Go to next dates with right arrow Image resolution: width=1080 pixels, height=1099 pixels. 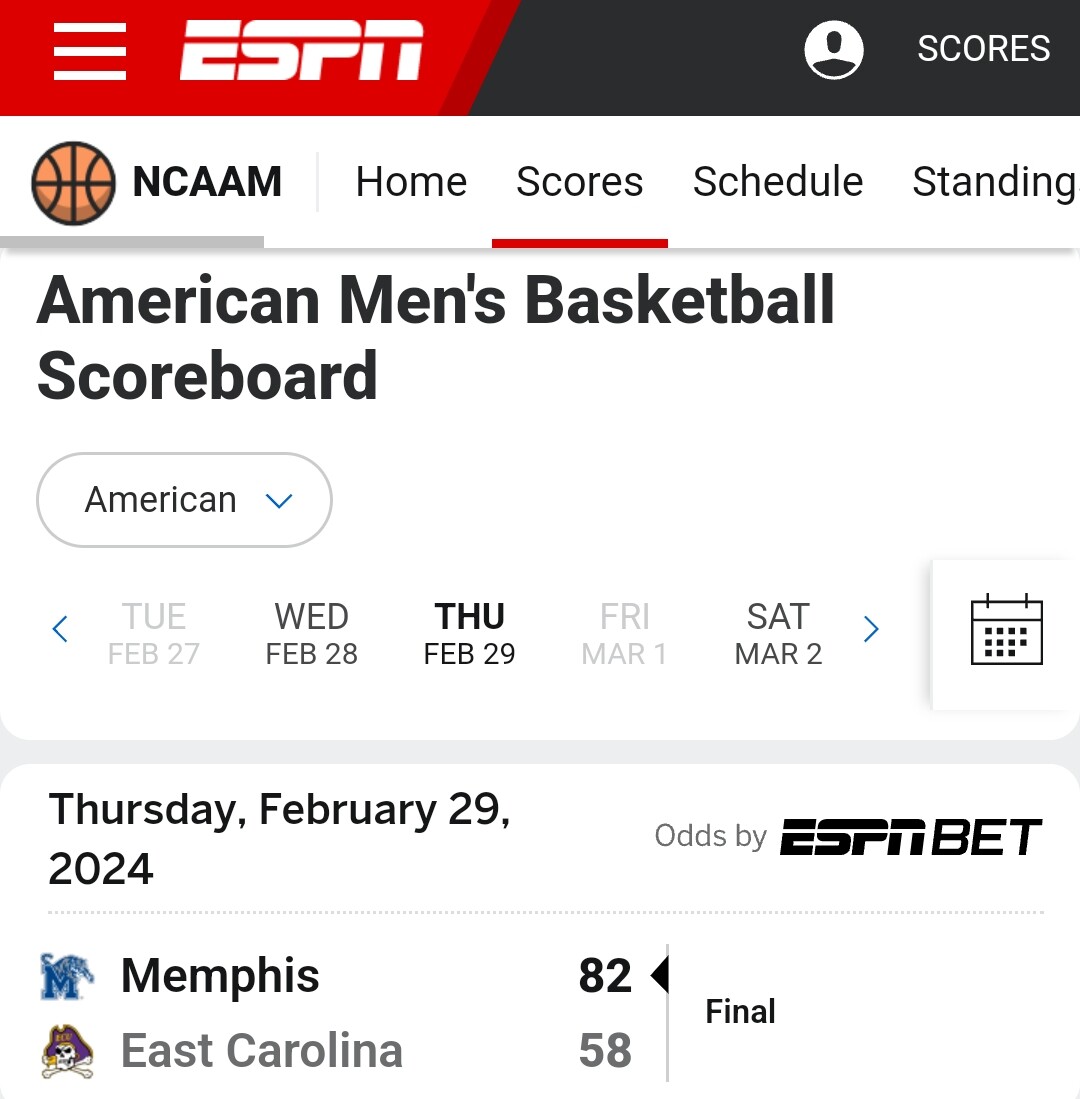(x=871, y=629)
